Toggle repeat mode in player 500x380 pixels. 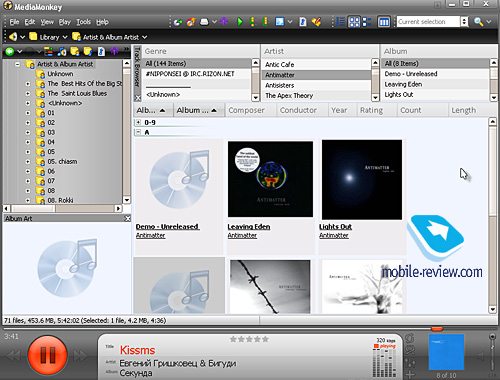click(410, 338)
